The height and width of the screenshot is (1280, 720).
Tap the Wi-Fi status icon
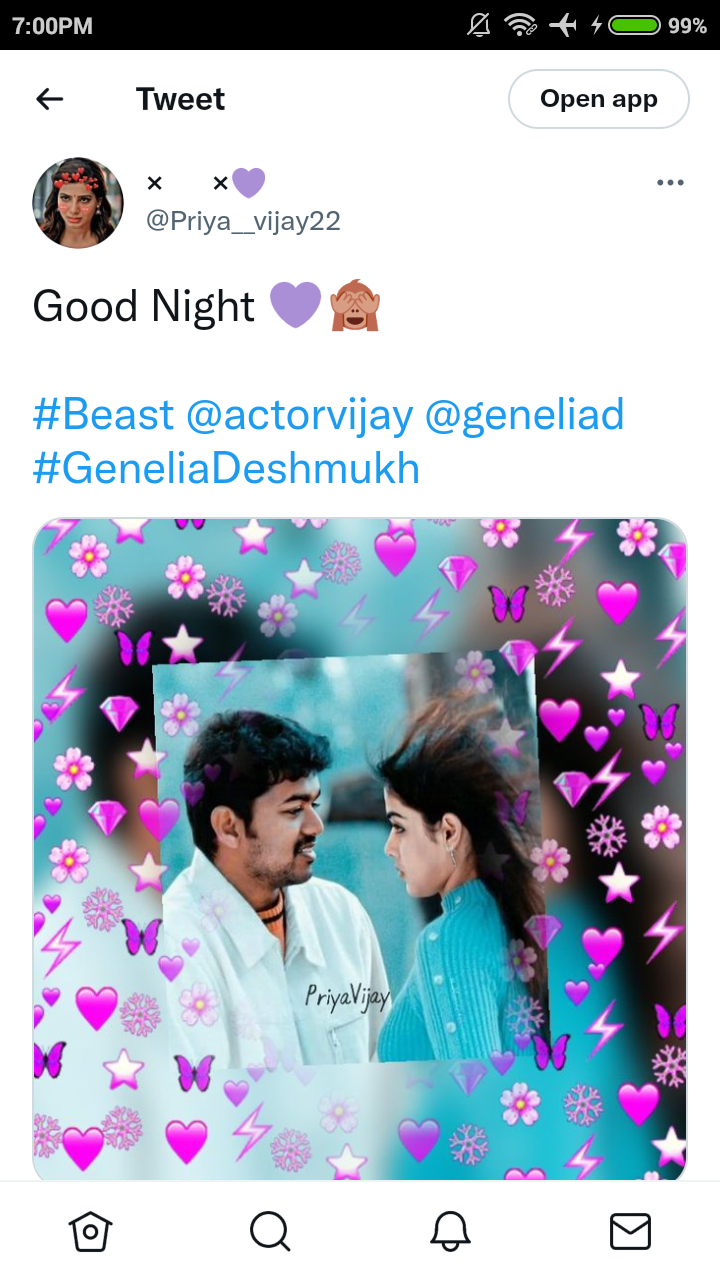pos(520,25)
